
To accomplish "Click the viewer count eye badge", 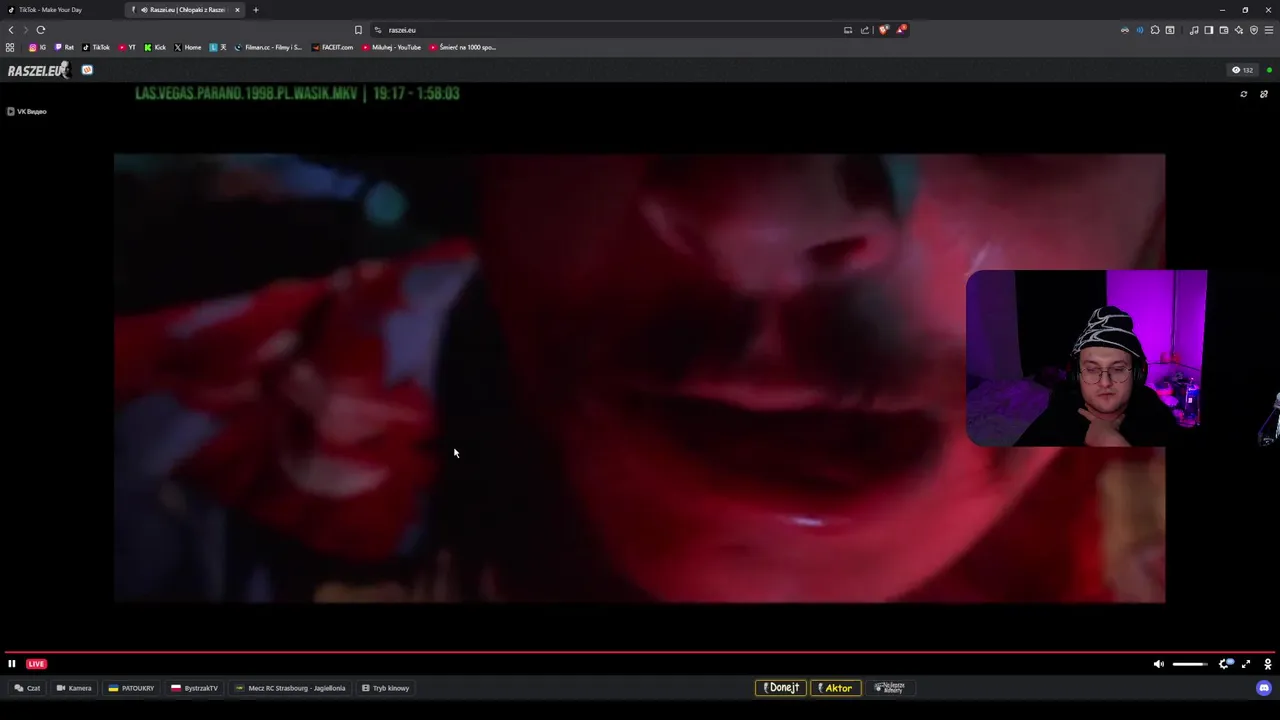I will click(1243, 70).
